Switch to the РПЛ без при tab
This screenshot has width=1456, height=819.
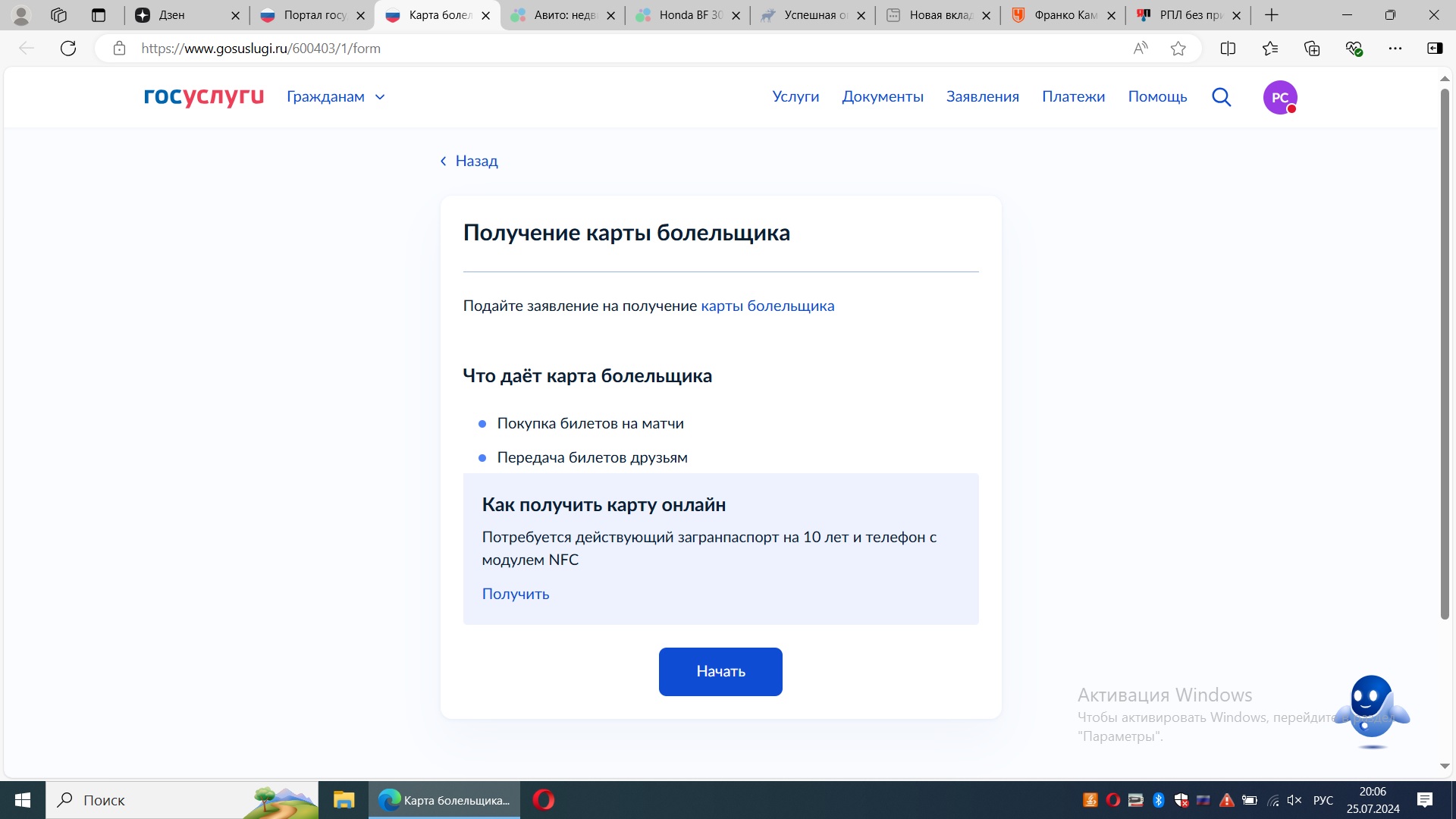coord(1187,15)
